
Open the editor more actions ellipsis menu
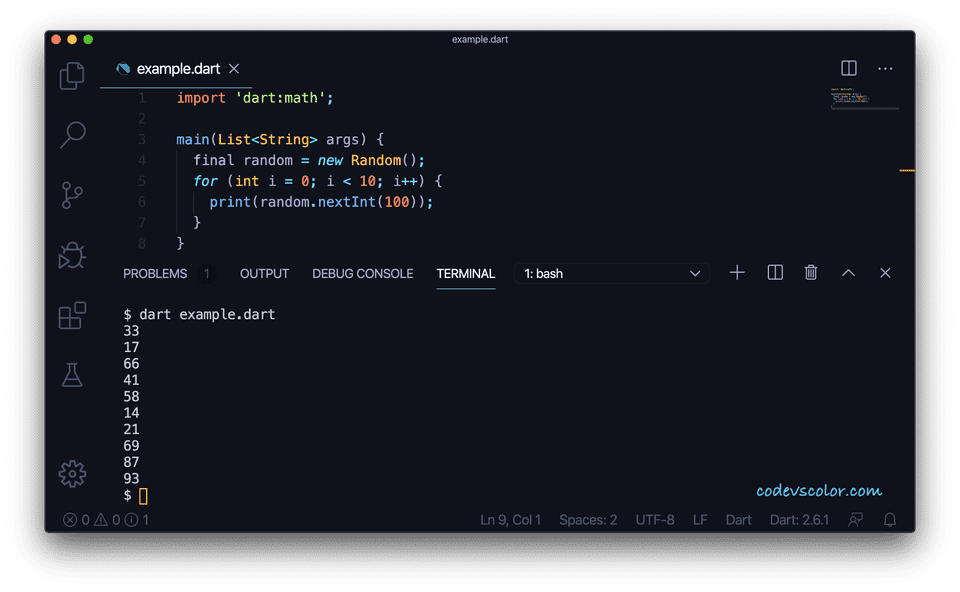[885, 68]
